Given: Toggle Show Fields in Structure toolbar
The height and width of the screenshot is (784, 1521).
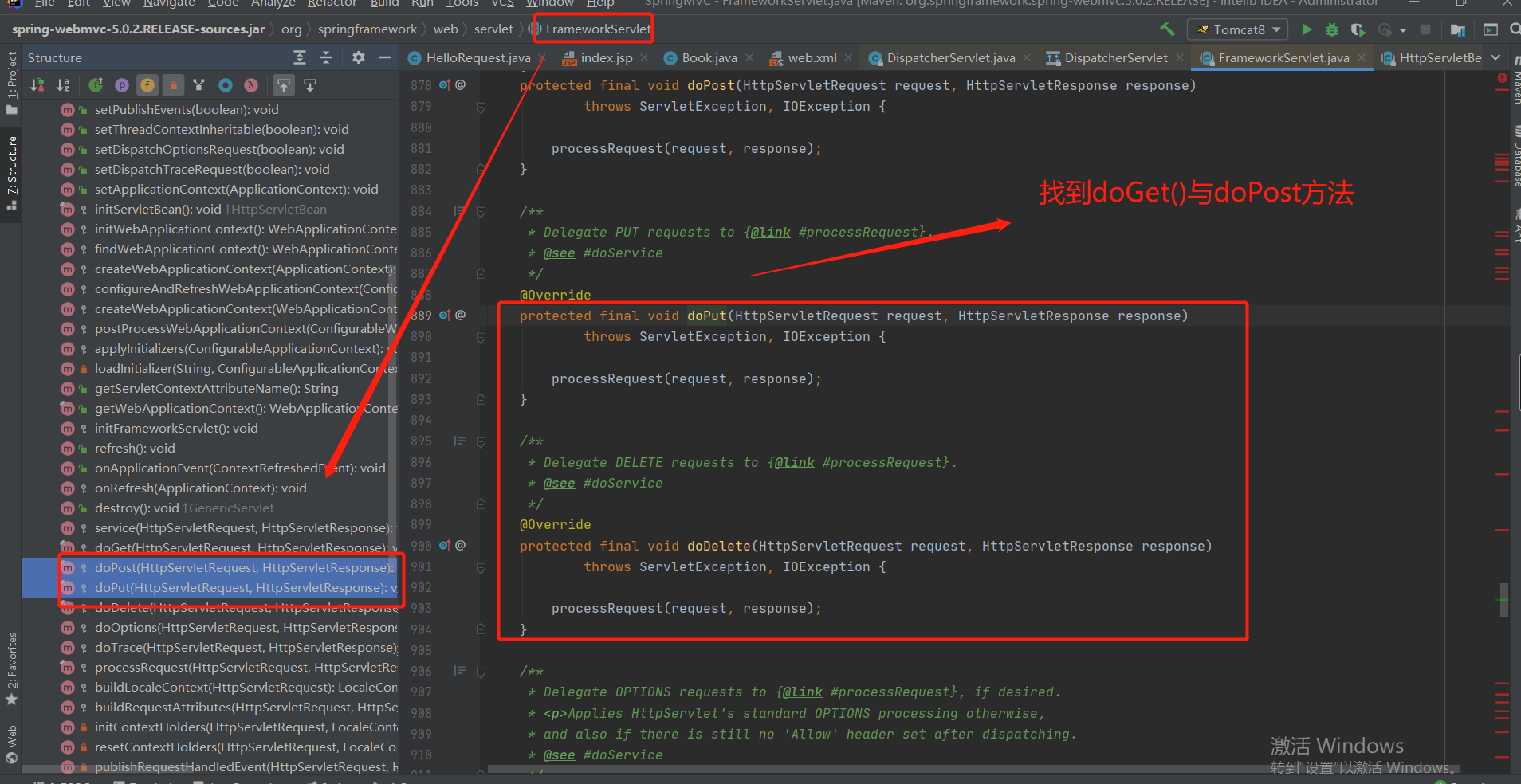Looking at the screenshot, I should tap(147, 84).
